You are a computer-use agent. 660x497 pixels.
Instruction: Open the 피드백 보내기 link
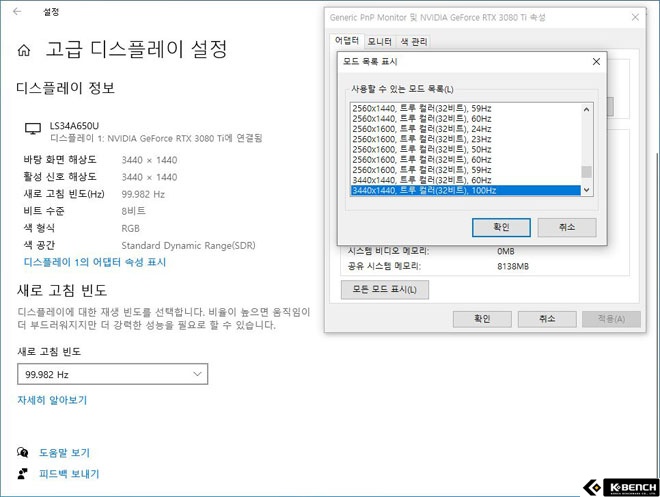click(x=69, y=474)
